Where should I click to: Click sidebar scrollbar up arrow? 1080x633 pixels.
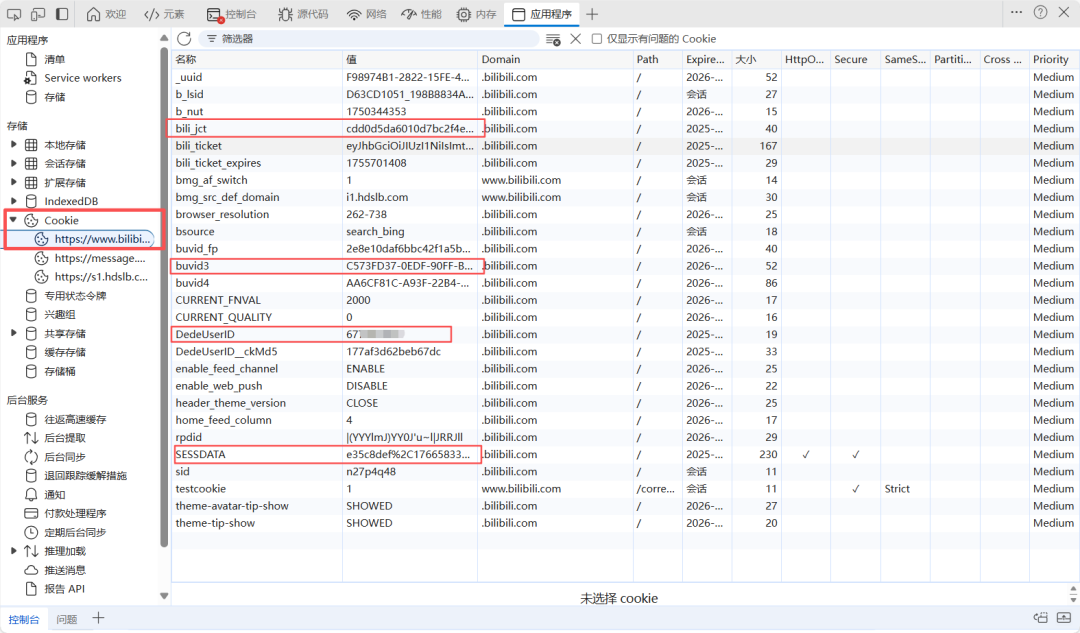164,38
